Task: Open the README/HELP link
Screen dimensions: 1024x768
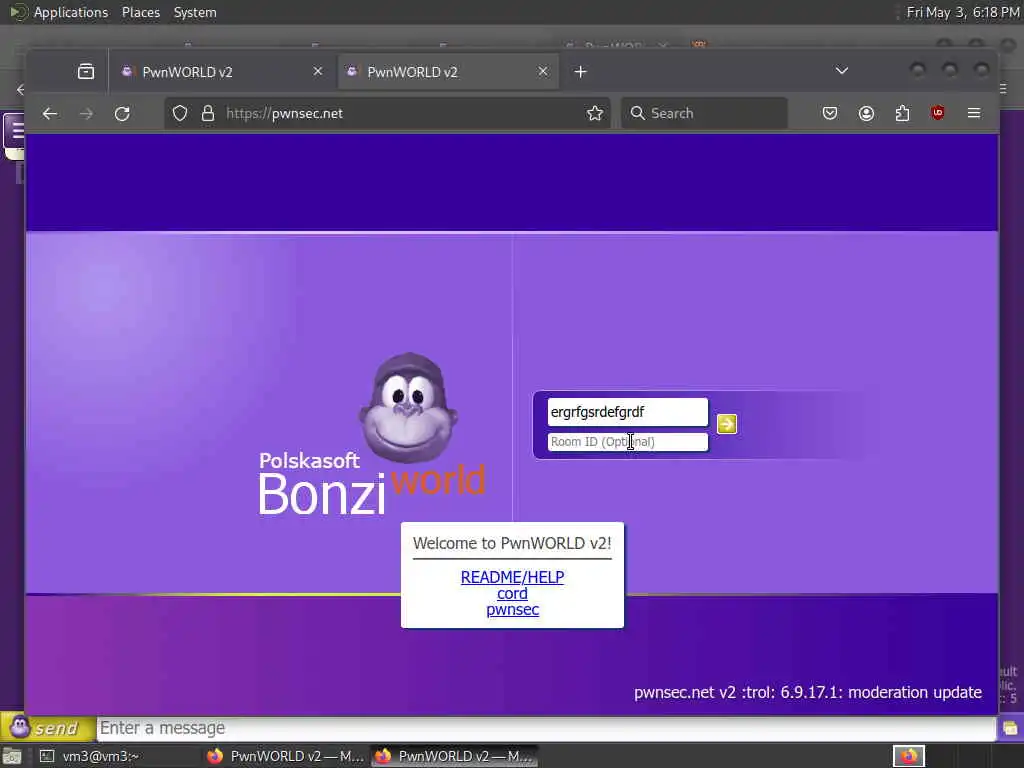Action: click(513, 577)
